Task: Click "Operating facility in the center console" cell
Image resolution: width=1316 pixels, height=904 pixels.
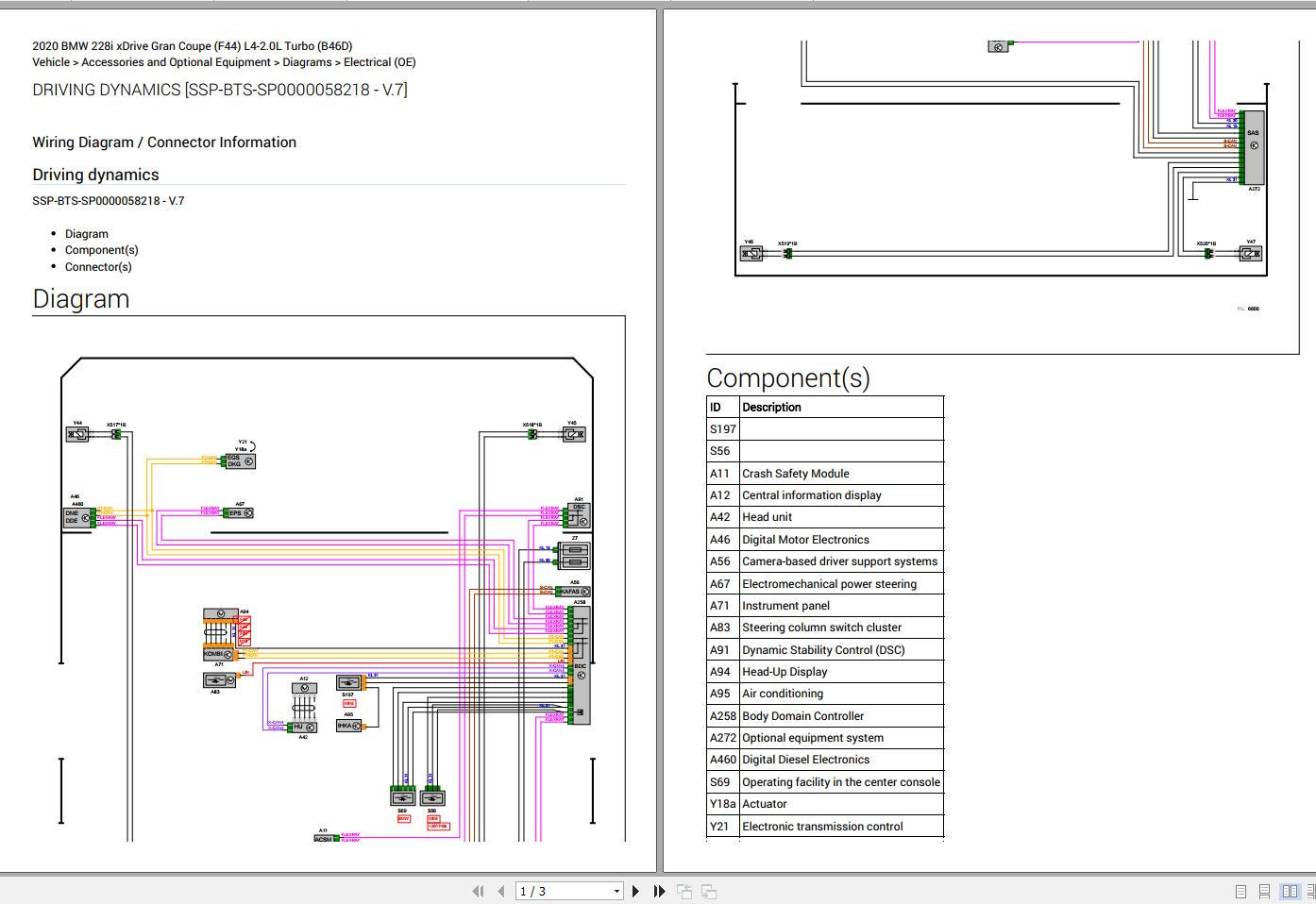Action: (x=841, y=782)
